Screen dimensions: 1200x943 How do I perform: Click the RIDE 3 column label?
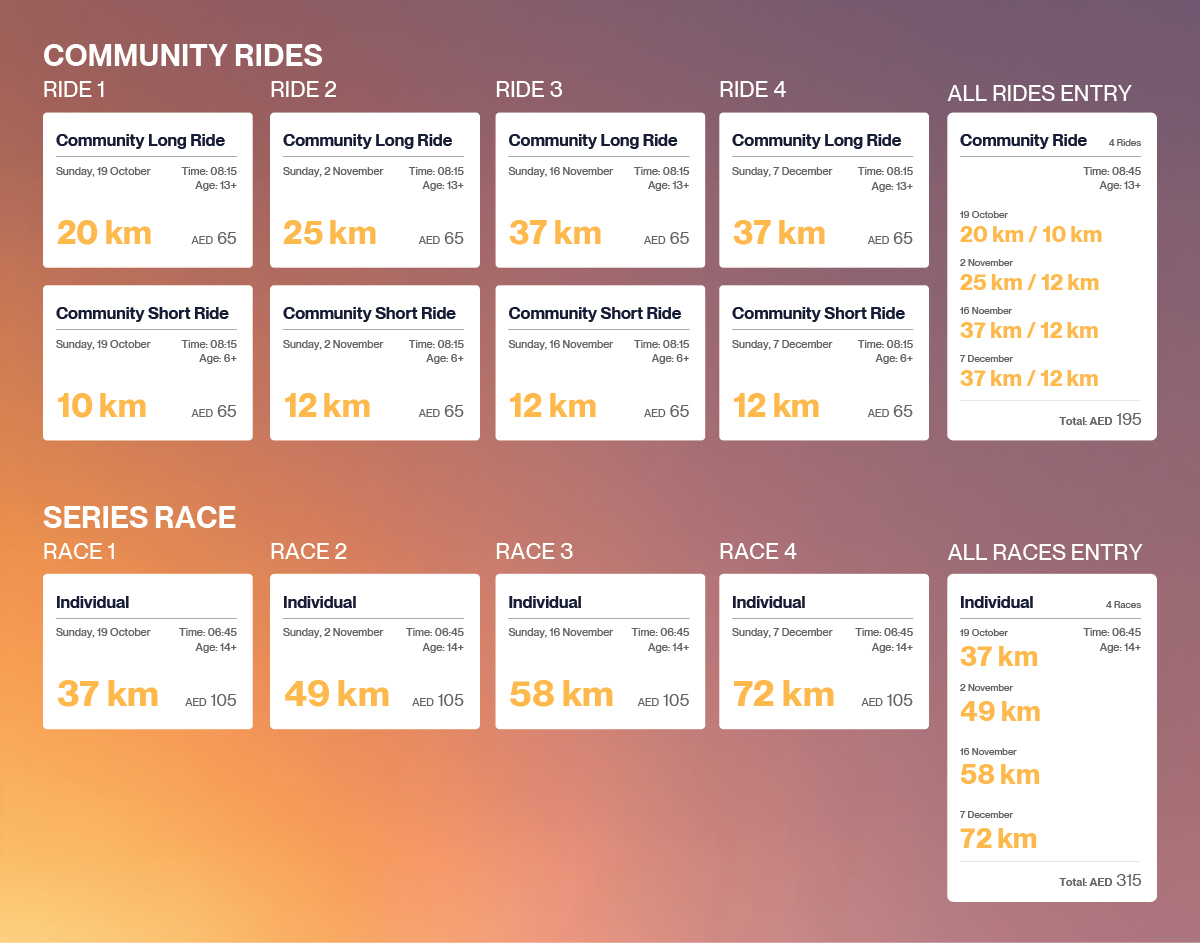[x=528, y=90]
